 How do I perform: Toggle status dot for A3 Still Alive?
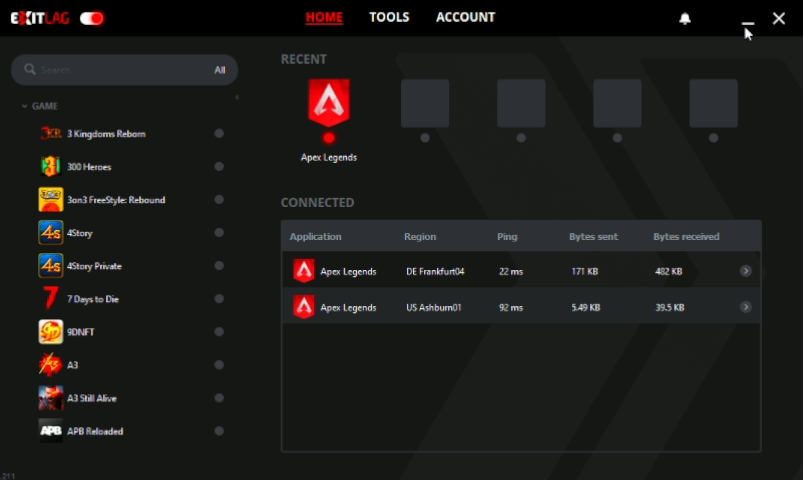[x=219, y=398]
